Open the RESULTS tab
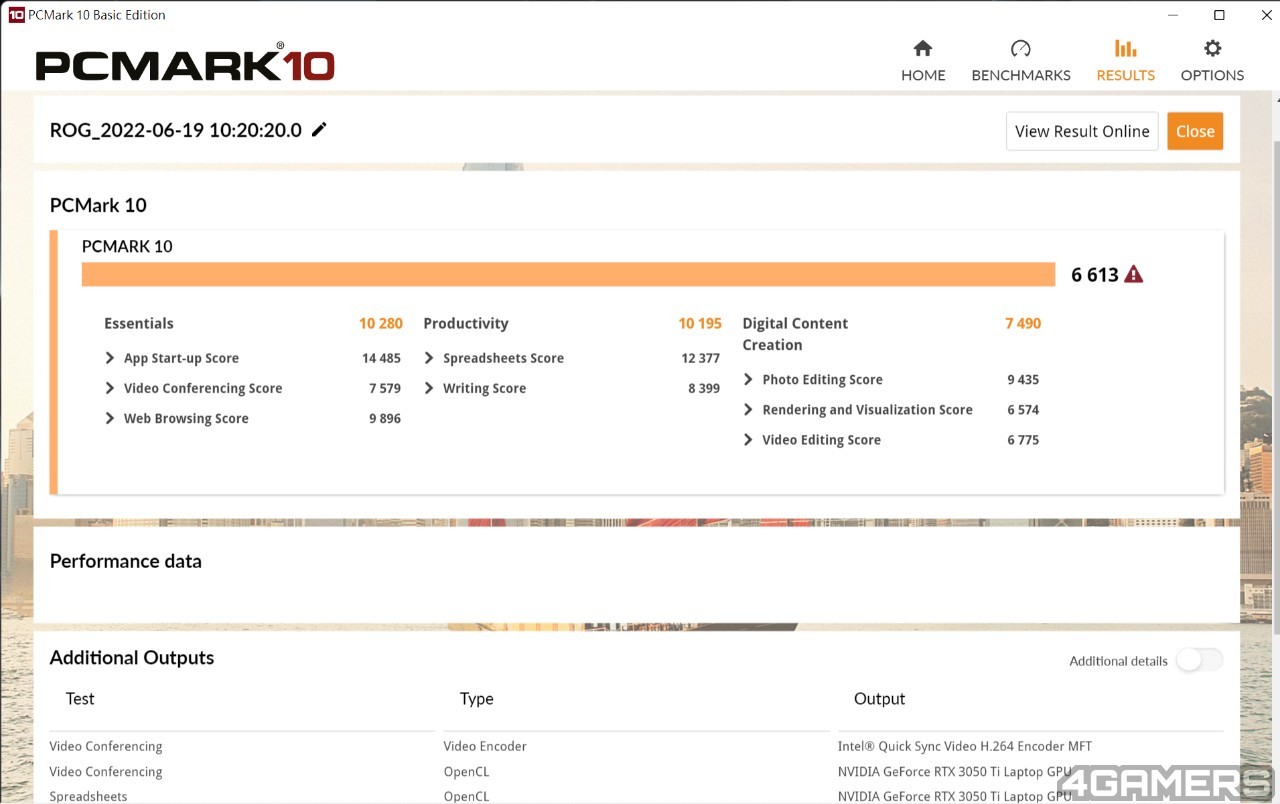This screenshot has height=804, width=1280. pos(1125,61)
